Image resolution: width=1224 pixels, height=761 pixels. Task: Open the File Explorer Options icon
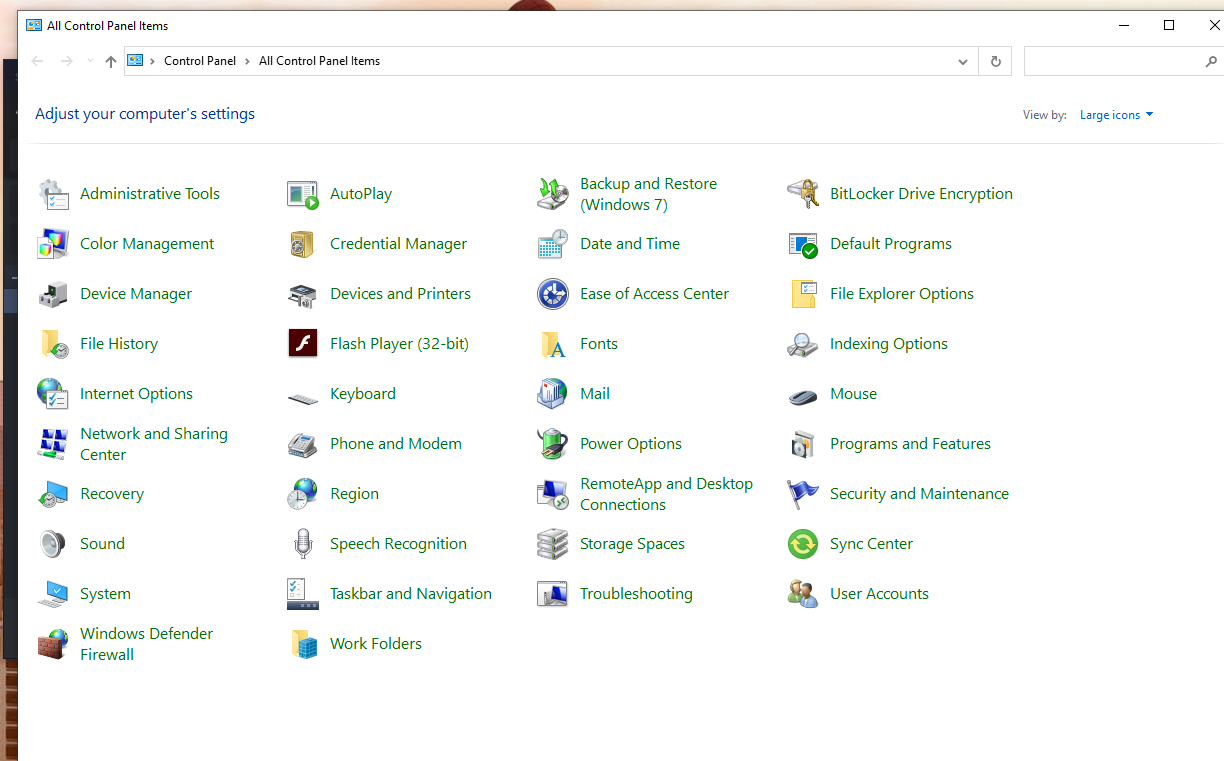point(803,294)
